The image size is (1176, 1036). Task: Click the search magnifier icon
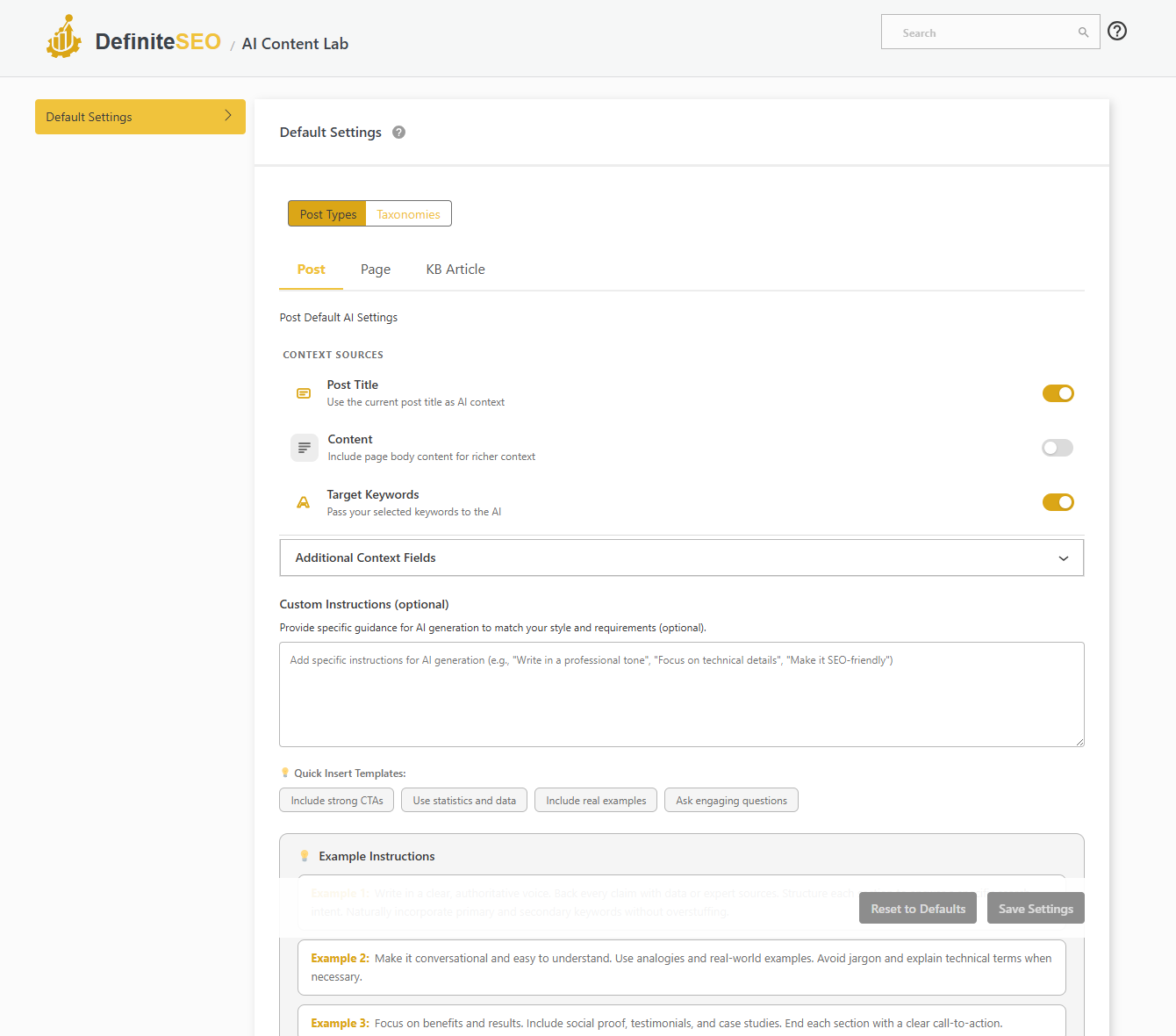click(x=1084, y=32)
